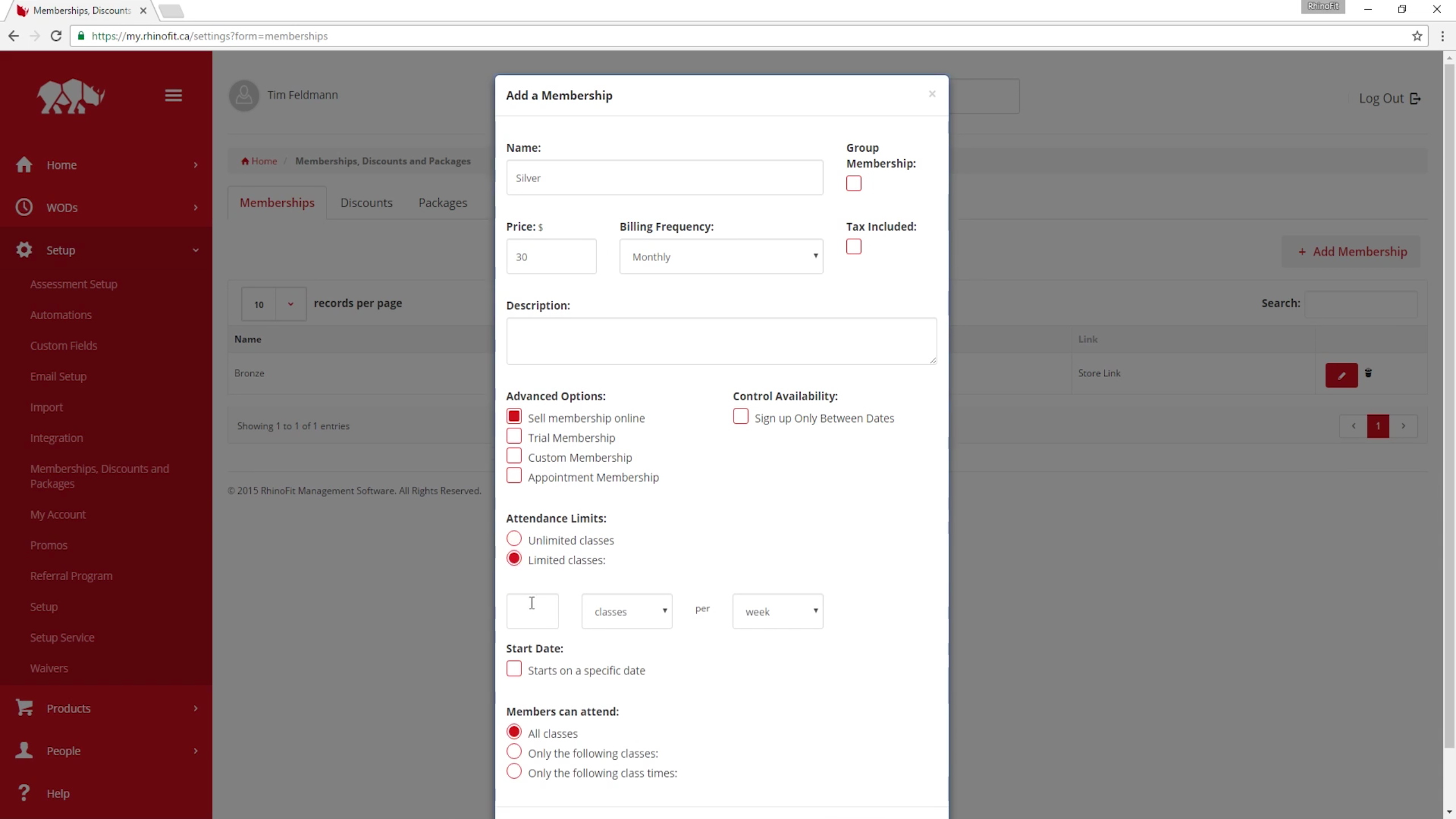1456x819 pixels.
Task: Click the Help question mark icon
Action: point(24,793)
